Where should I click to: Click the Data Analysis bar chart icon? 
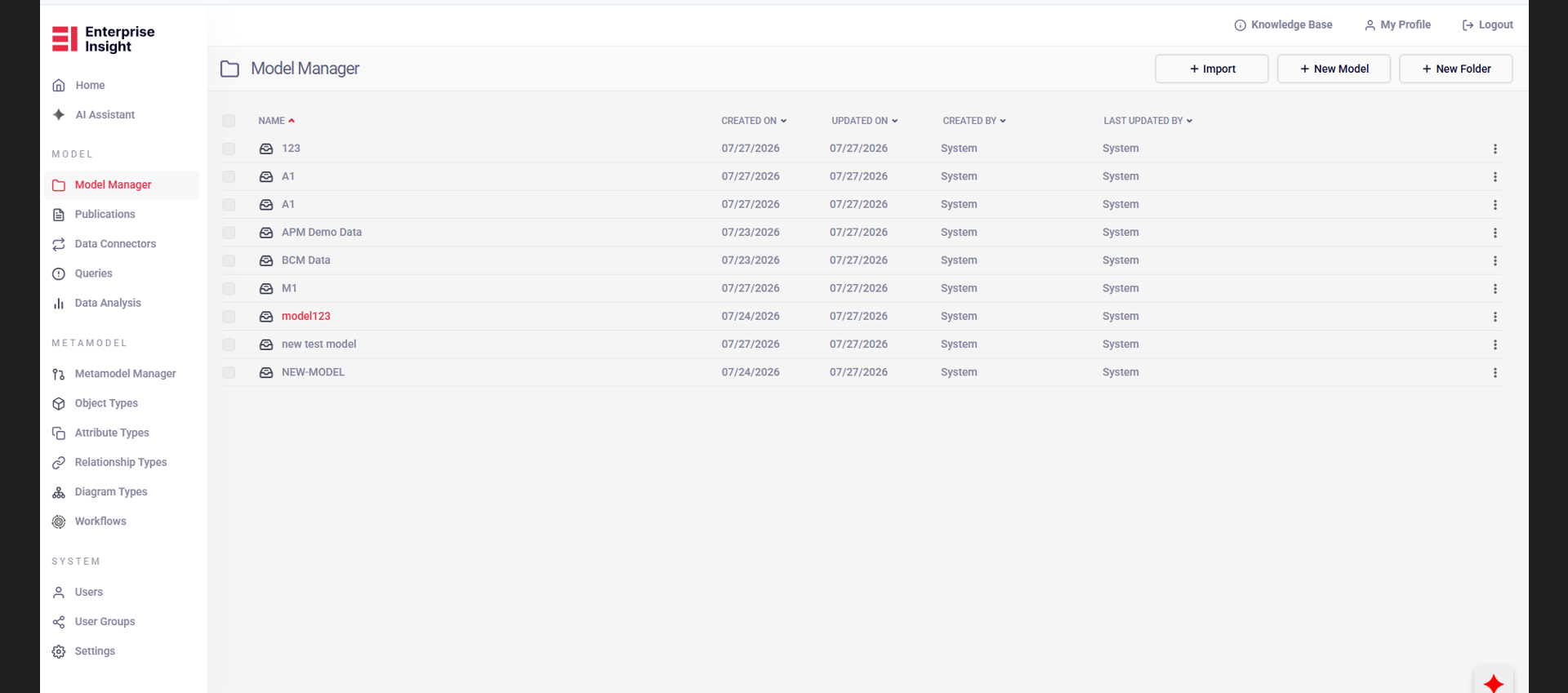click(x=59, y=303)
